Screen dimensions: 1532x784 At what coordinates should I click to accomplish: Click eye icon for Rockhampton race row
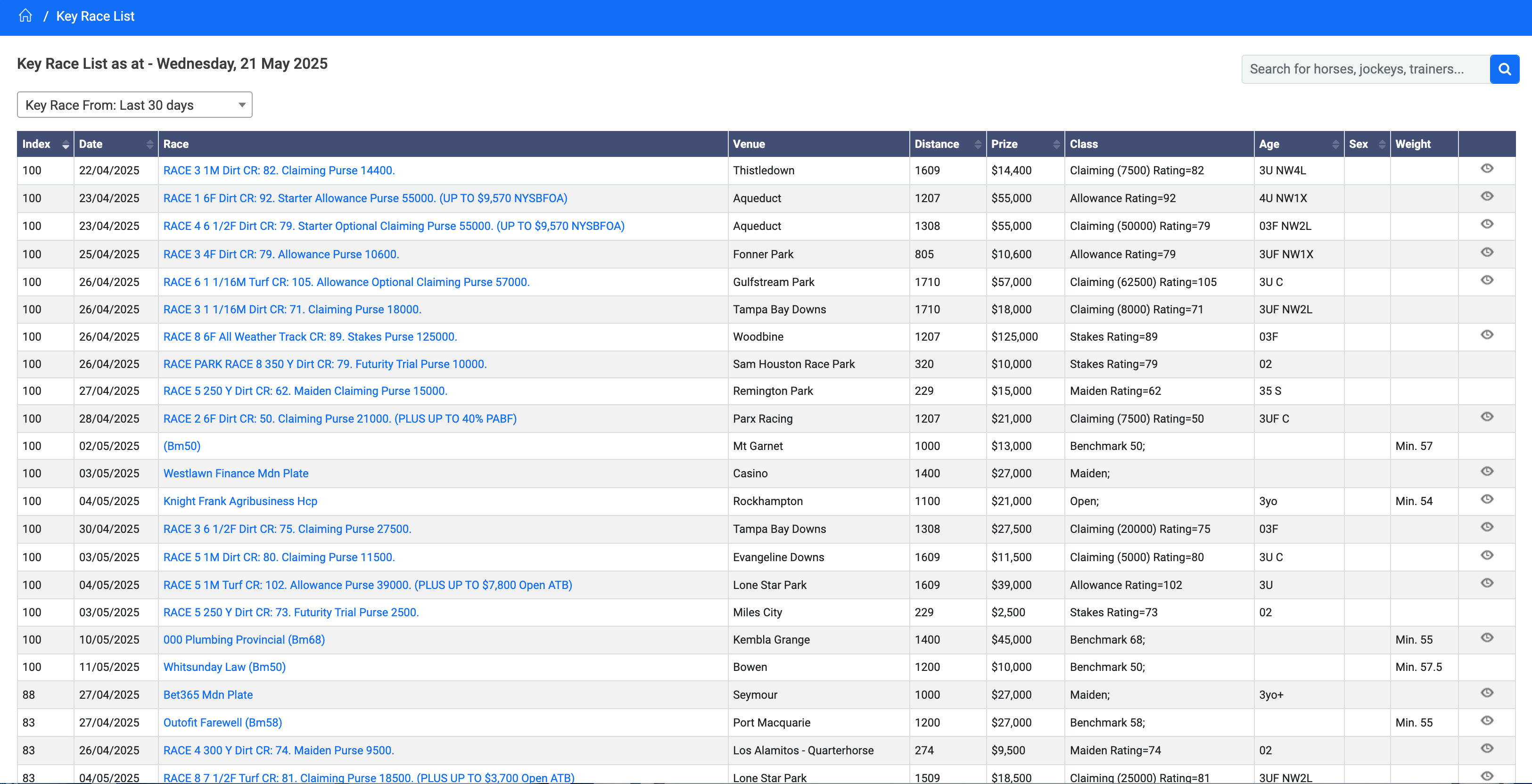[1486, 499]
